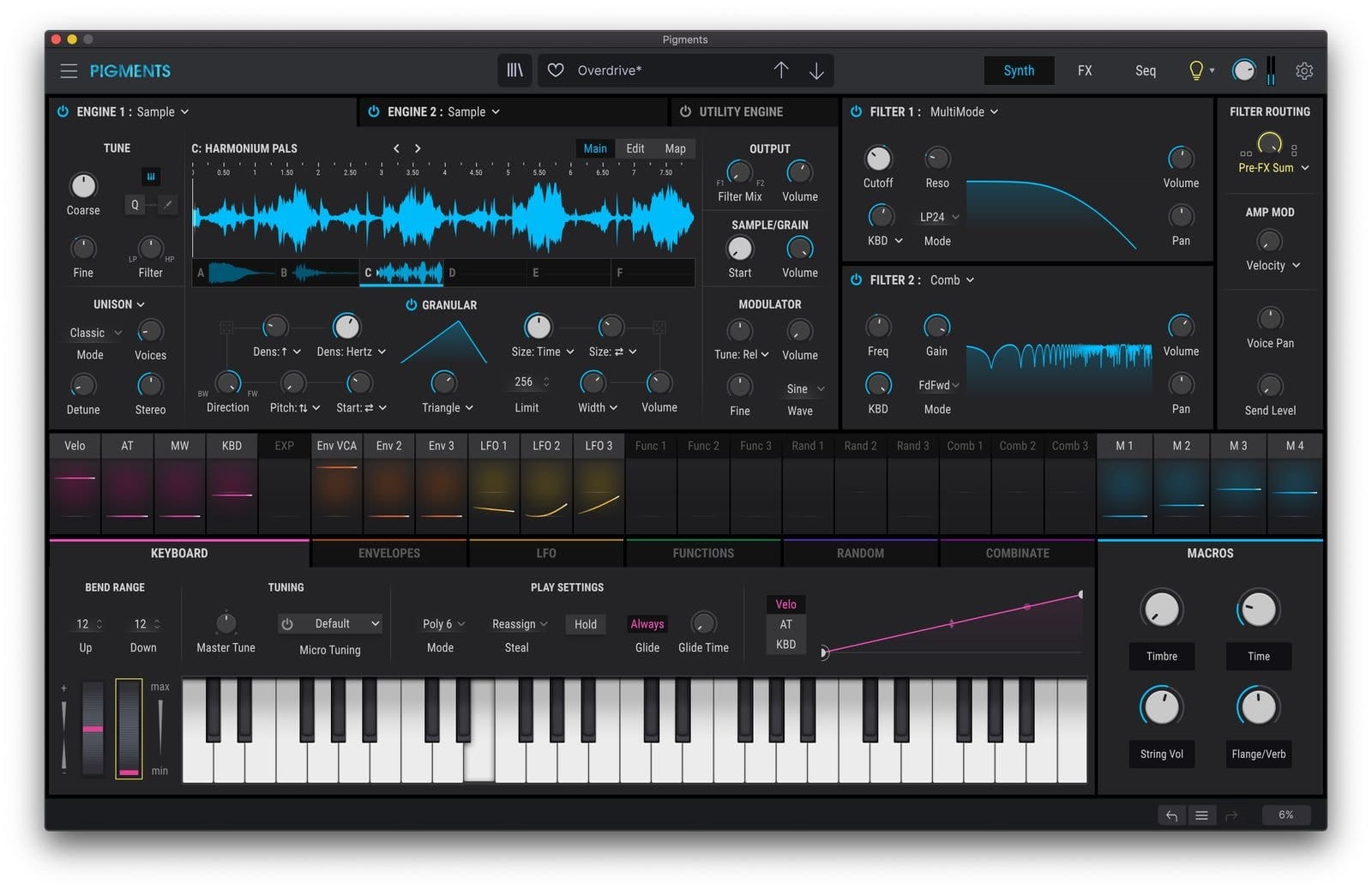1372x890 pixels.
Task: Switch to the Seq tab
Action: tap(1146, 70)
